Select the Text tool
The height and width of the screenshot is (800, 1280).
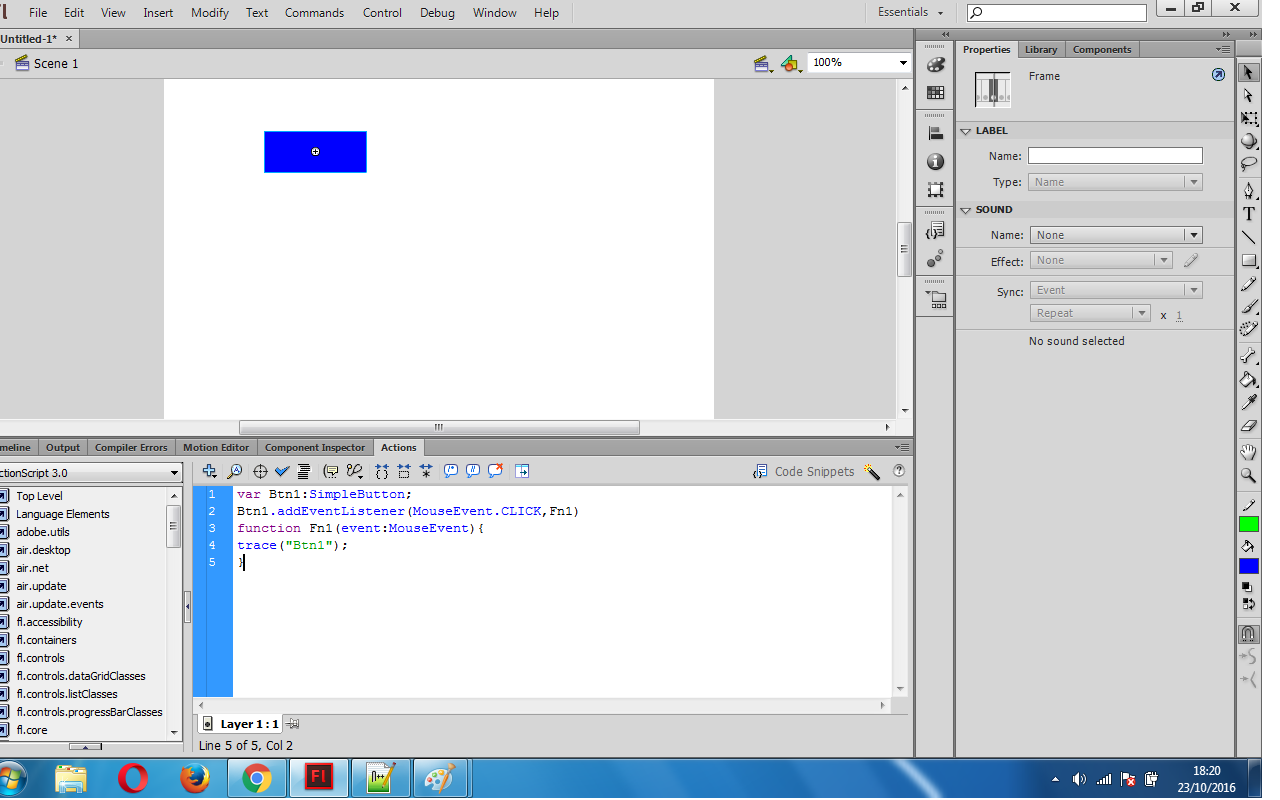(1248, 212)
